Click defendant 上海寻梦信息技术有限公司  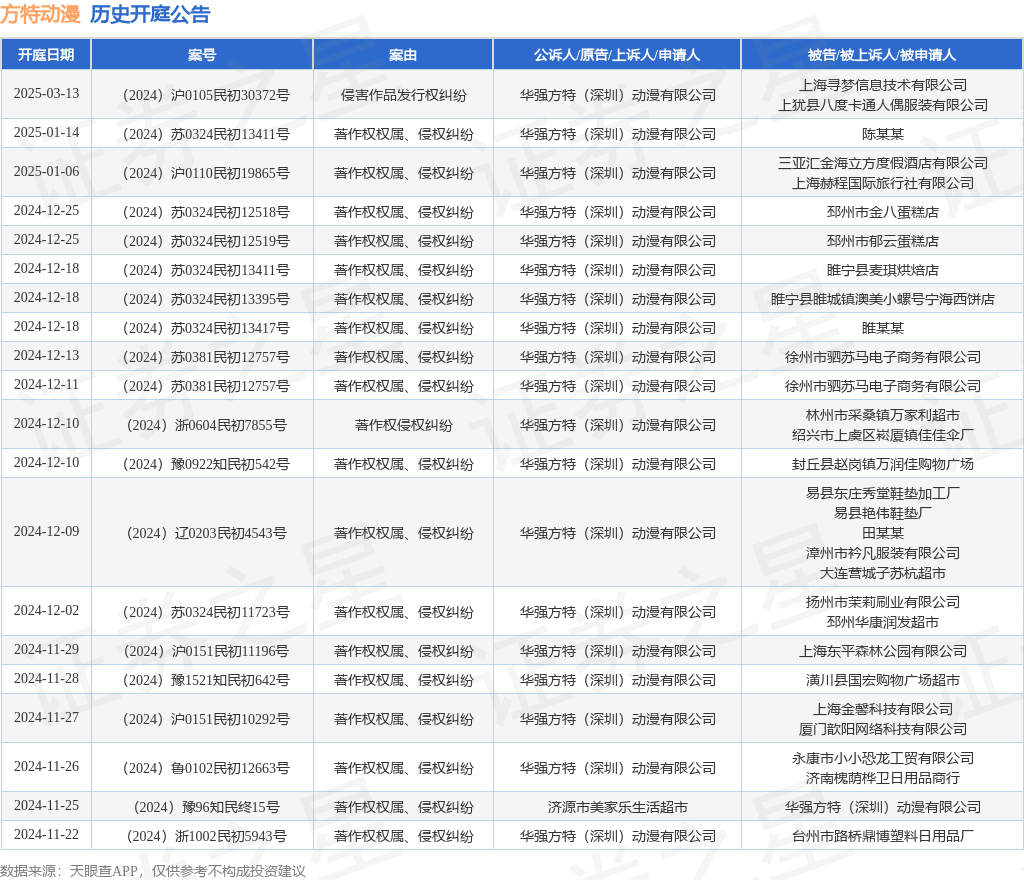point(883,85)
